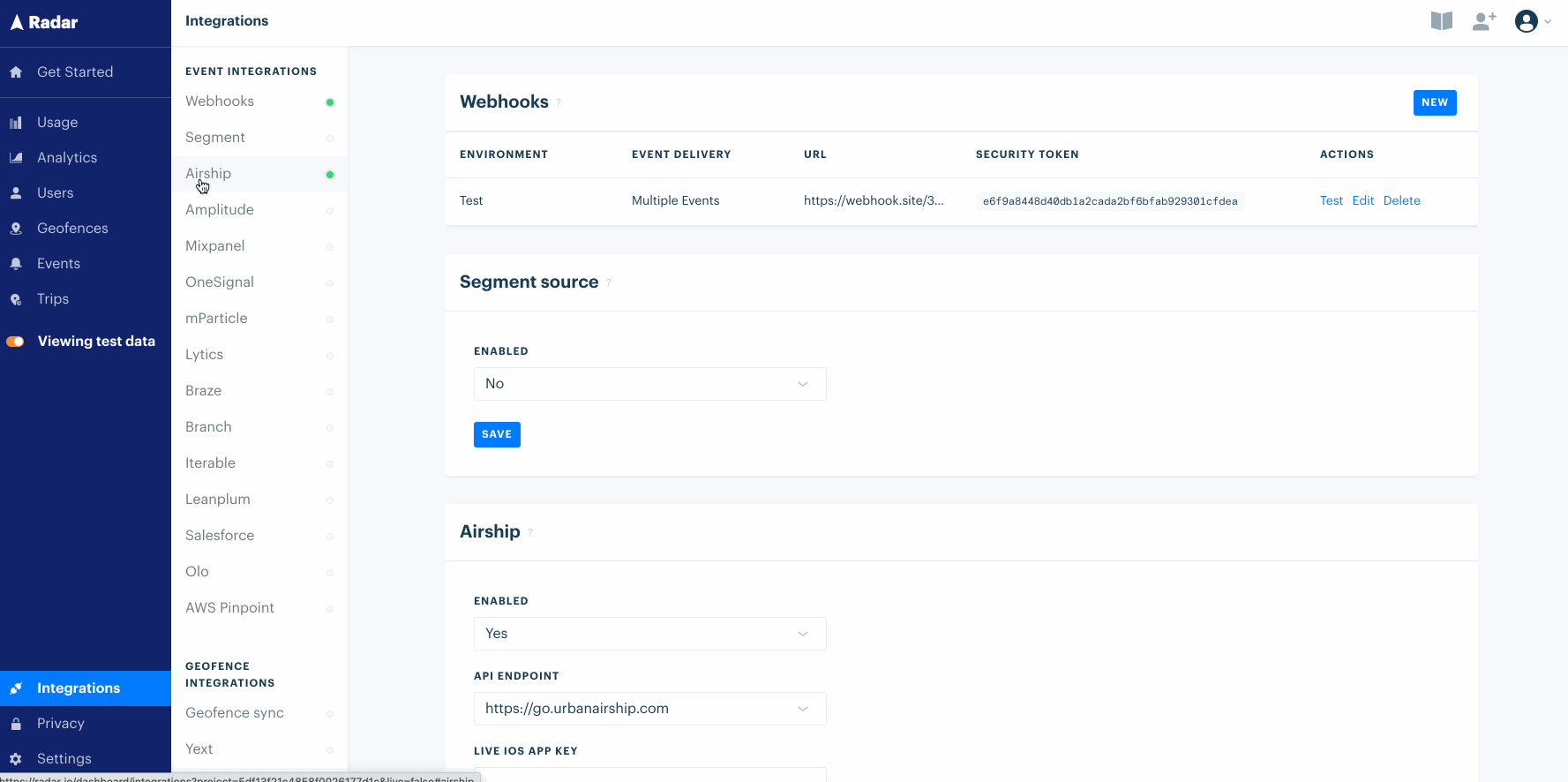
Task: Select Airship in integrations list
Action: (x=259, y=174)
